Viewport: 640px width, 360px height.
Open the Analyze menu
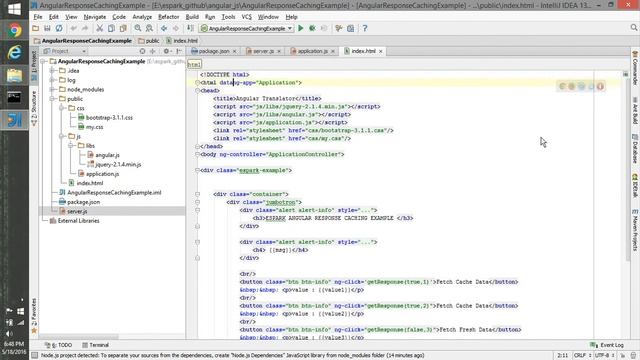(142, 17)
